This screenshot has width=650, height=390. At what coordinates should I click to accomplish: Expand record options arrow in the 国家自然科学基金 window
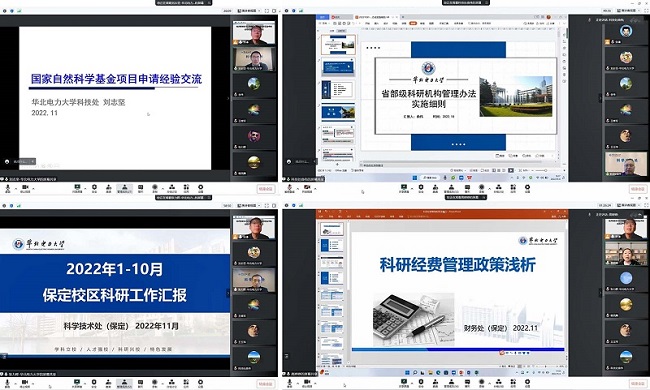(163, 188)
